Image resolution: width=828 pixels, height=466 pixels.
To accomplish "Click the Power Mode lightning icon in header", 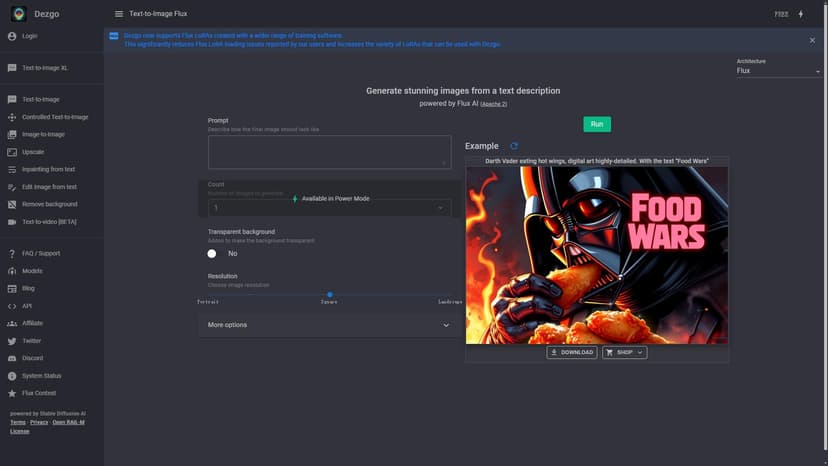I will point(801,14).
